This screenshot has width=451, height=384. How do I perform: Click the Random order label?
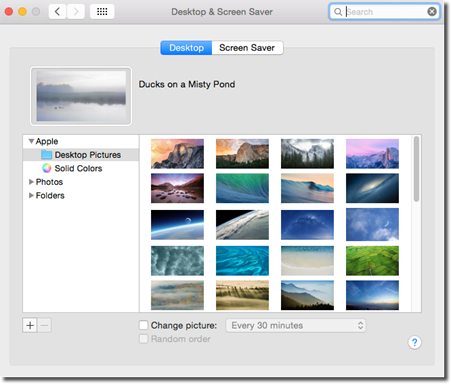pos(181,339)
